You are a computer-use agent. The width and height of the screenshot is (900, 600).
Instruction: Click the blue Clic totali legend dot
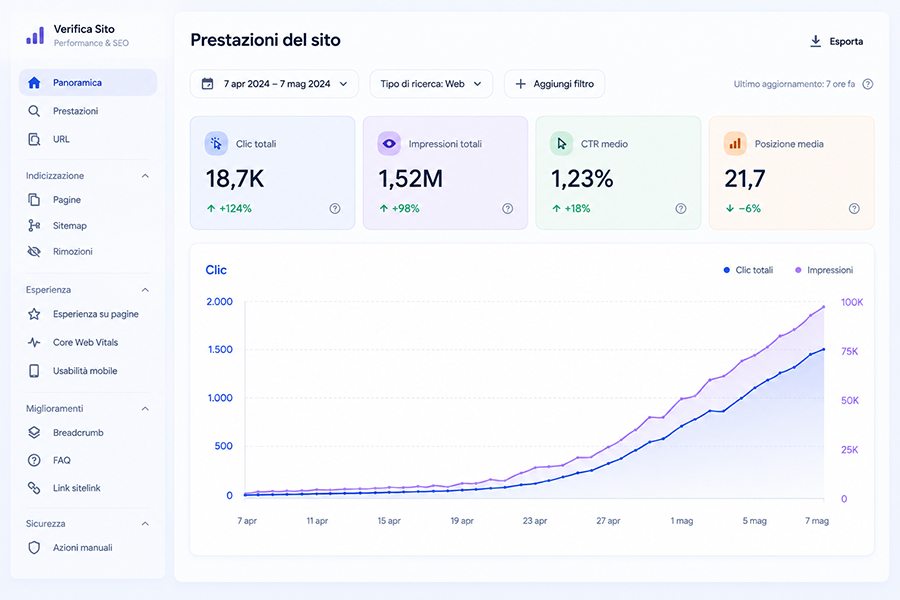point(727,270)
